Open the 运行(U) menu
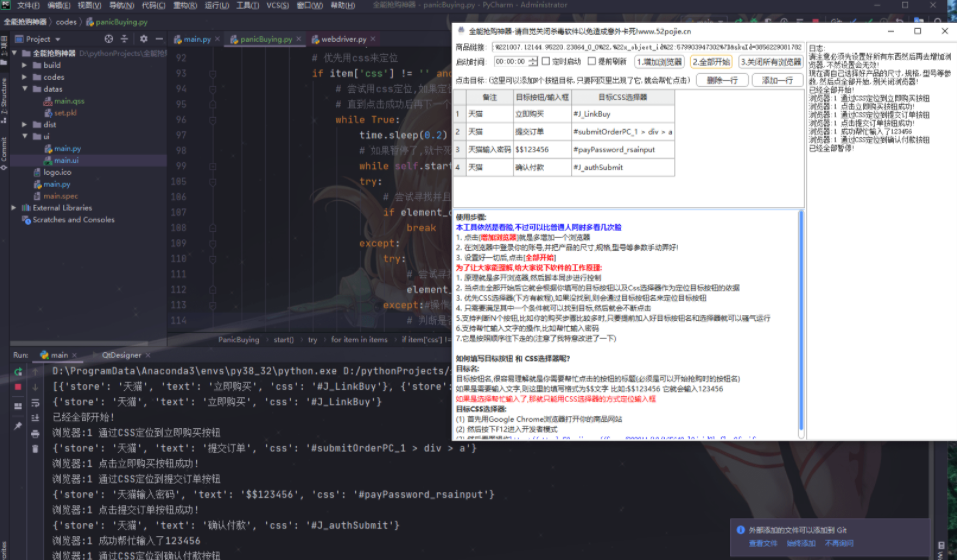This screenshot has height=560, width=957. tap(217, 5)
